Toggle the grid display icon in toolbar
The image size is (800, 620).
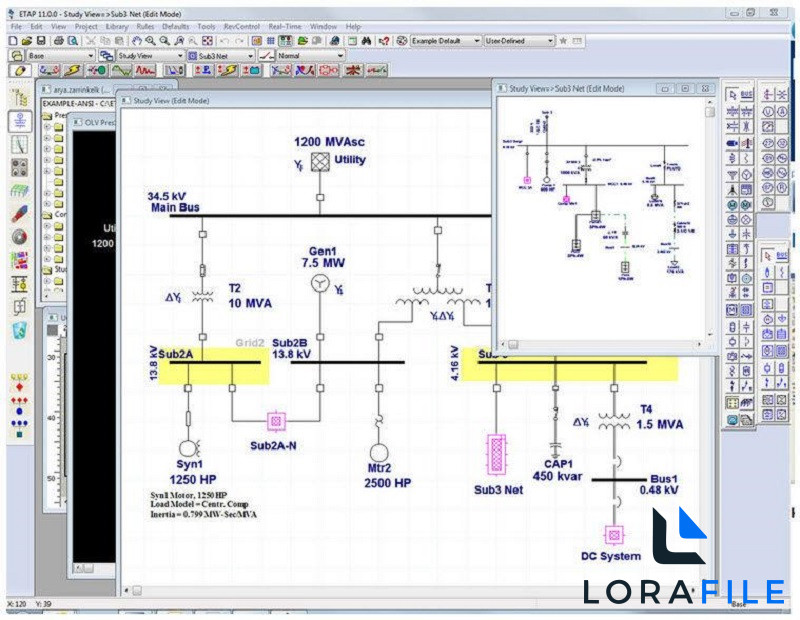(270, 40)
